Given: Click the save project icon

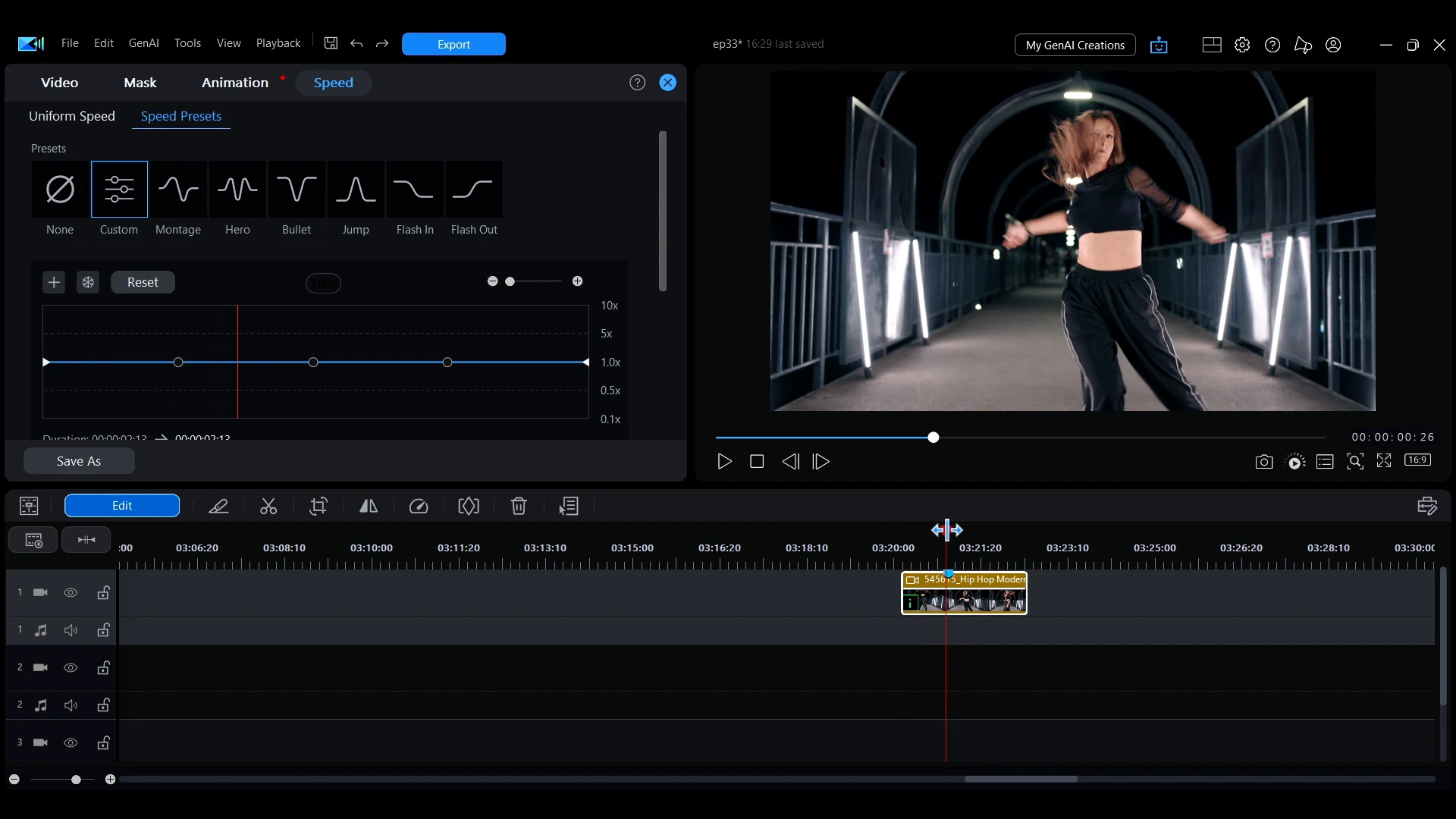Looking at the screenshot, I should tap(331, 43).
